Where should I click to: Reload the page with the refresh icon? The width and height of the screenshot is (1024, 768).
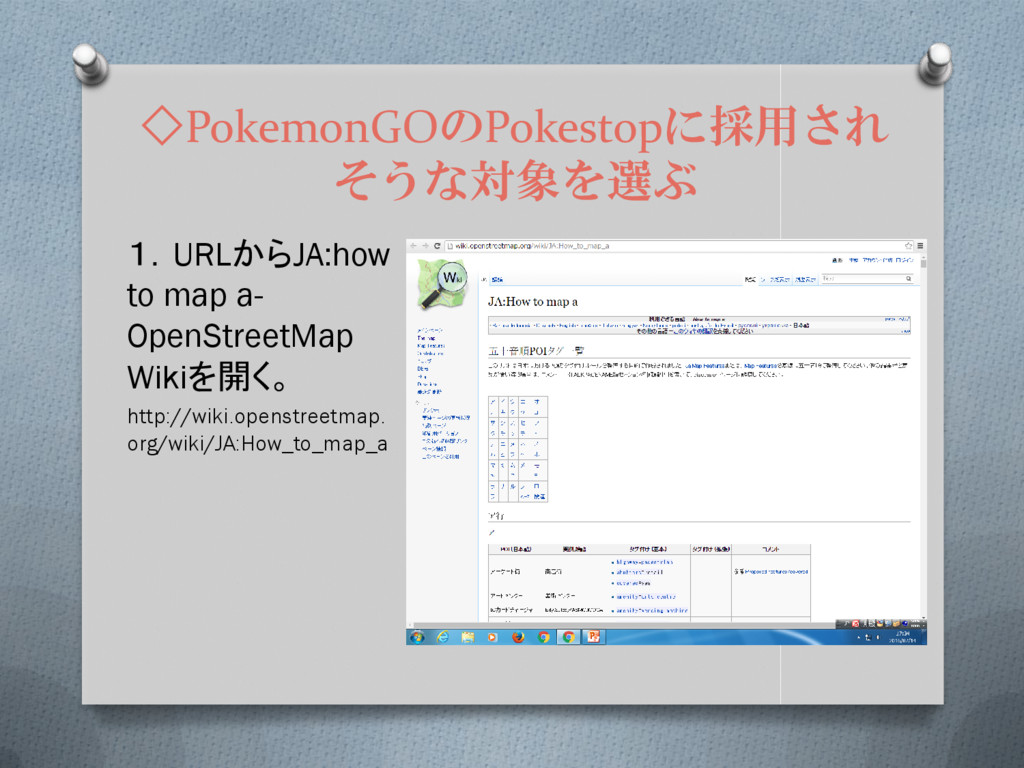pos(438,246)
